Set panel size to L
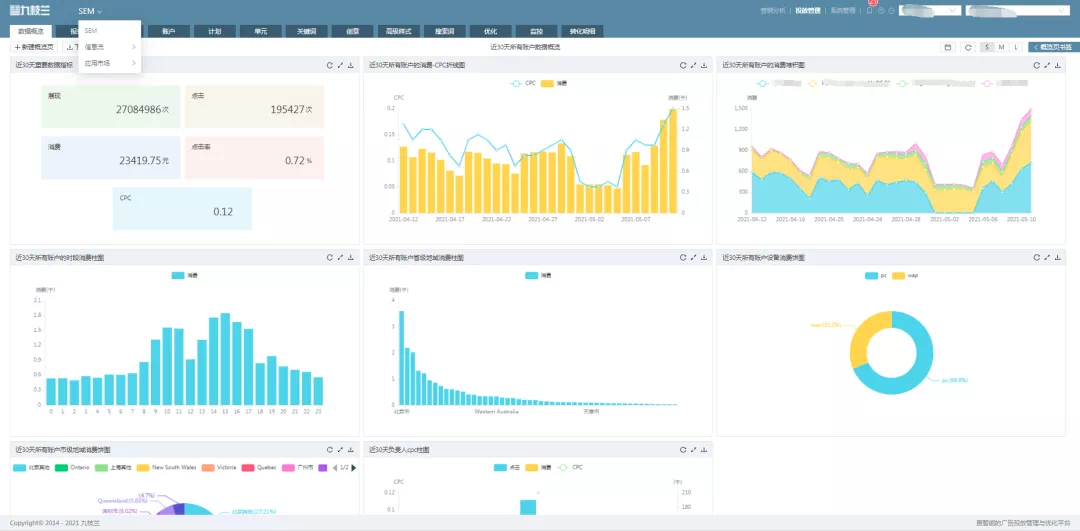This screenshot has width=1080, height=531. tap(1015, 47)
